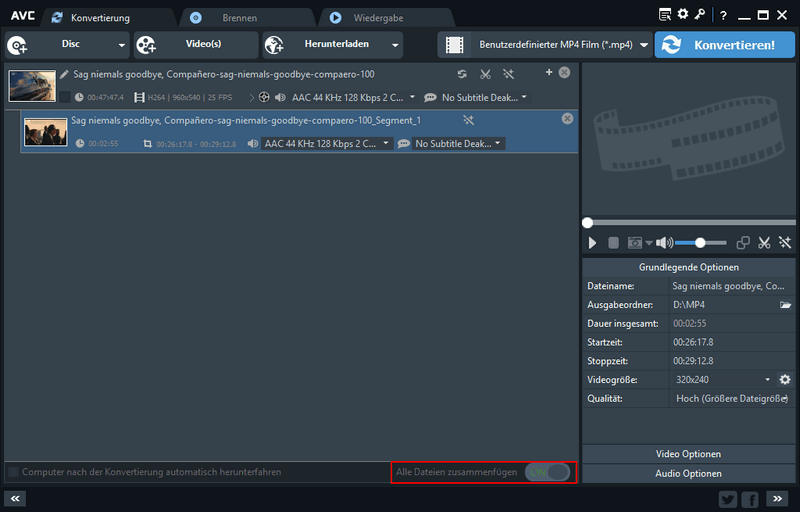Open help question mark icon
Viewport: 800px width, 512px height.
pyautogui.click(x=723, y=16)
